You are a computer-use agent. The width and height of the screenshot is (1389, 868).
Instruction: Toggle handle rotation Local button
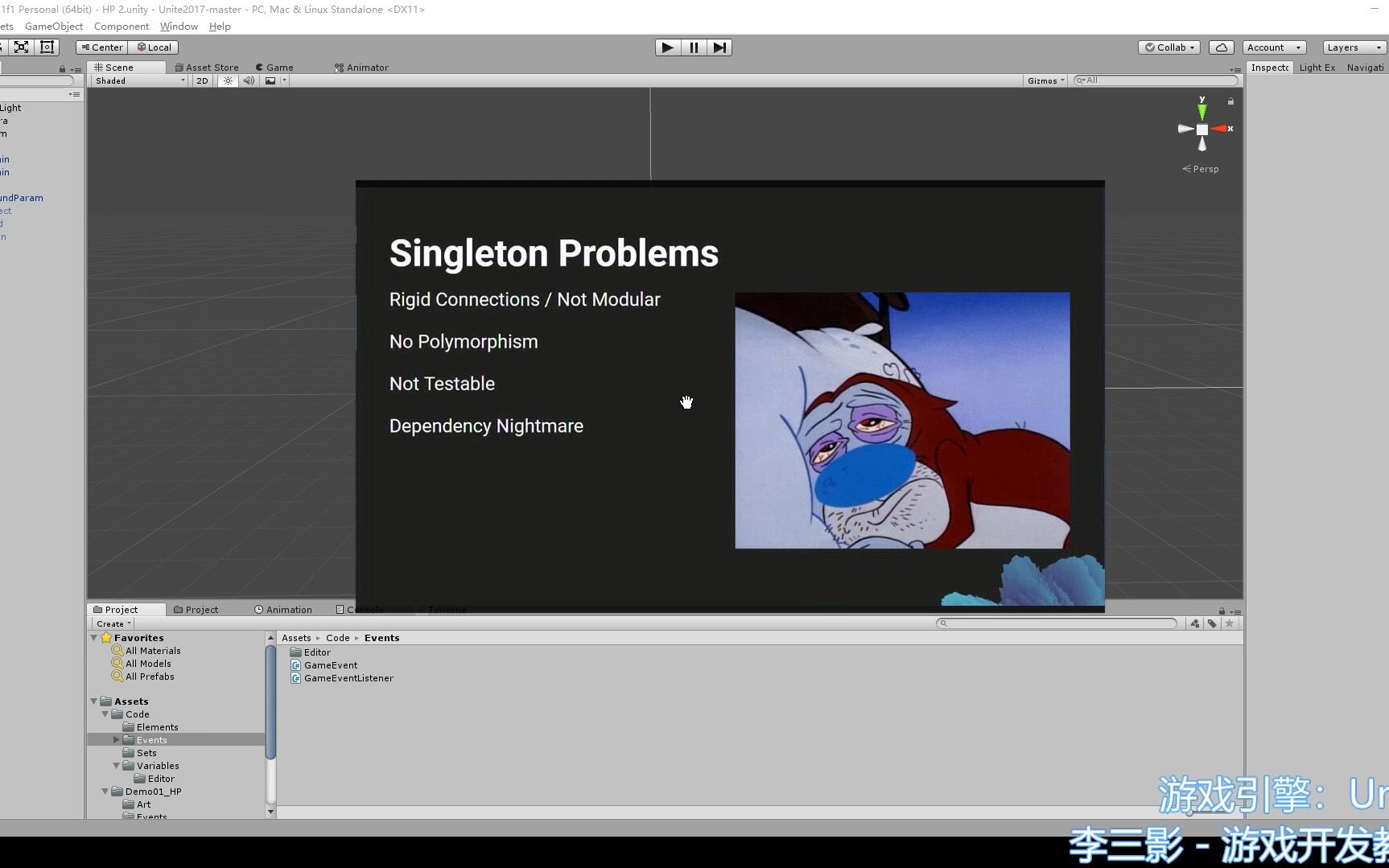tap(154, 47)
